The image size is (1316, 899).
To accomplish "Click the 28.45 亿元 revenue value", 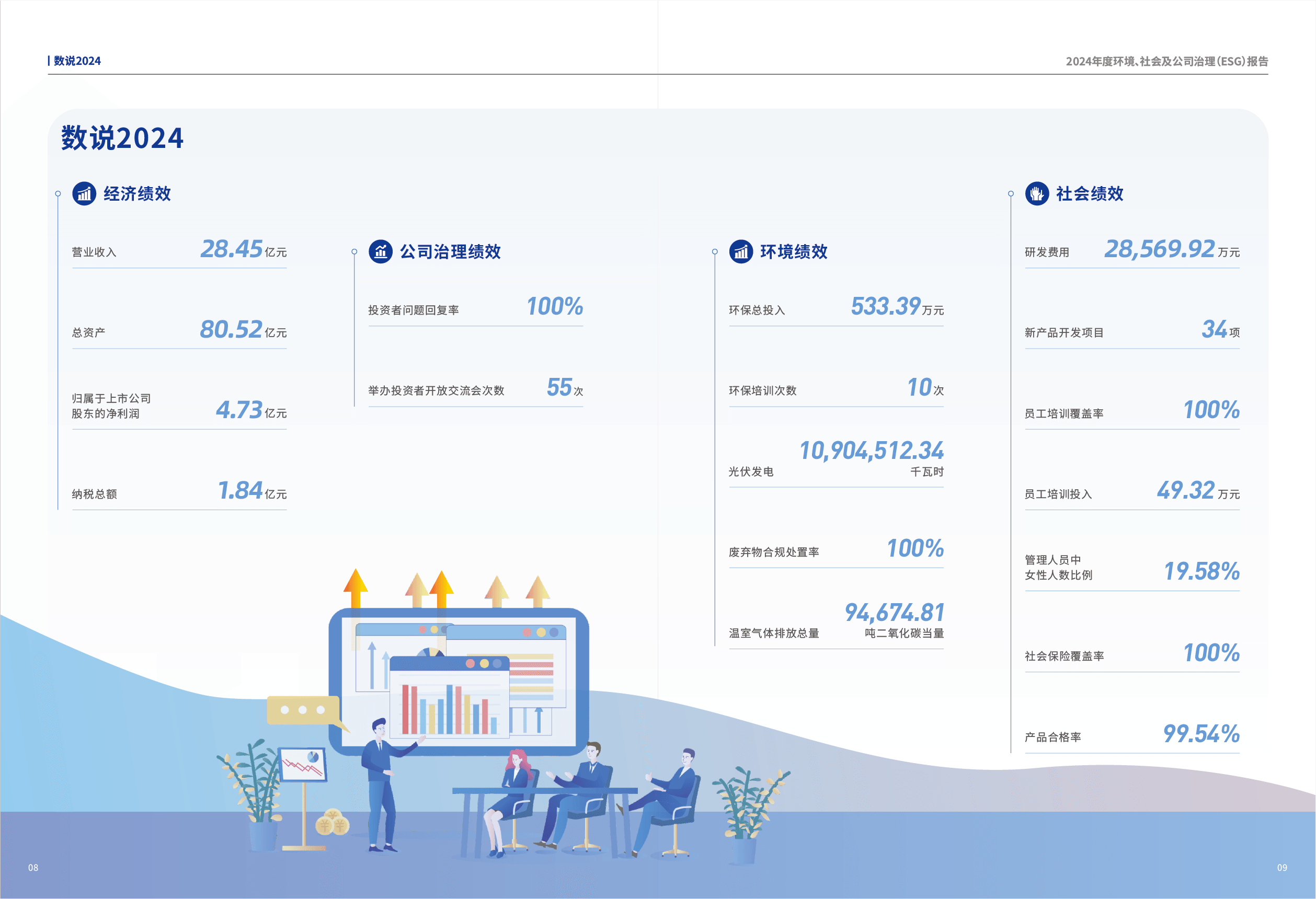I will [232, 249].
